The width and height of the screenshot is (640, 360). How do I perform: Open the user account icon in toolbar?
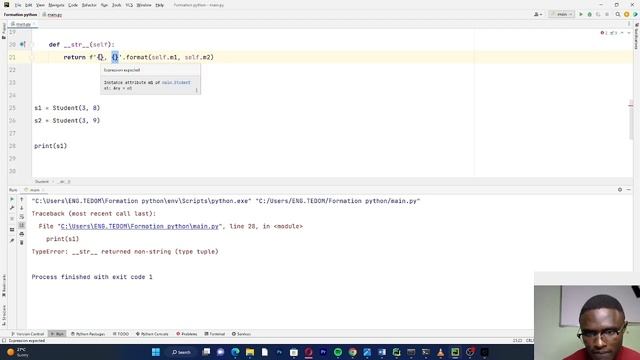click(x=538, y=14)
